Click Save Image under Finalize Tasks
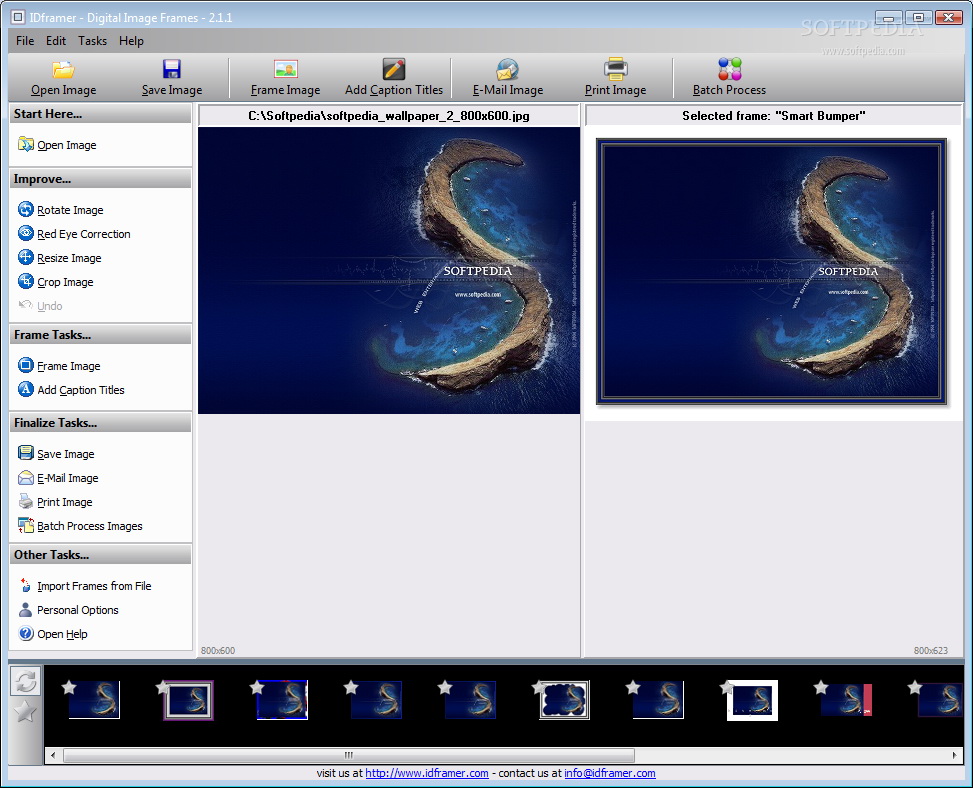Viewport: 973px width, 788px height. tap(56, 454)
